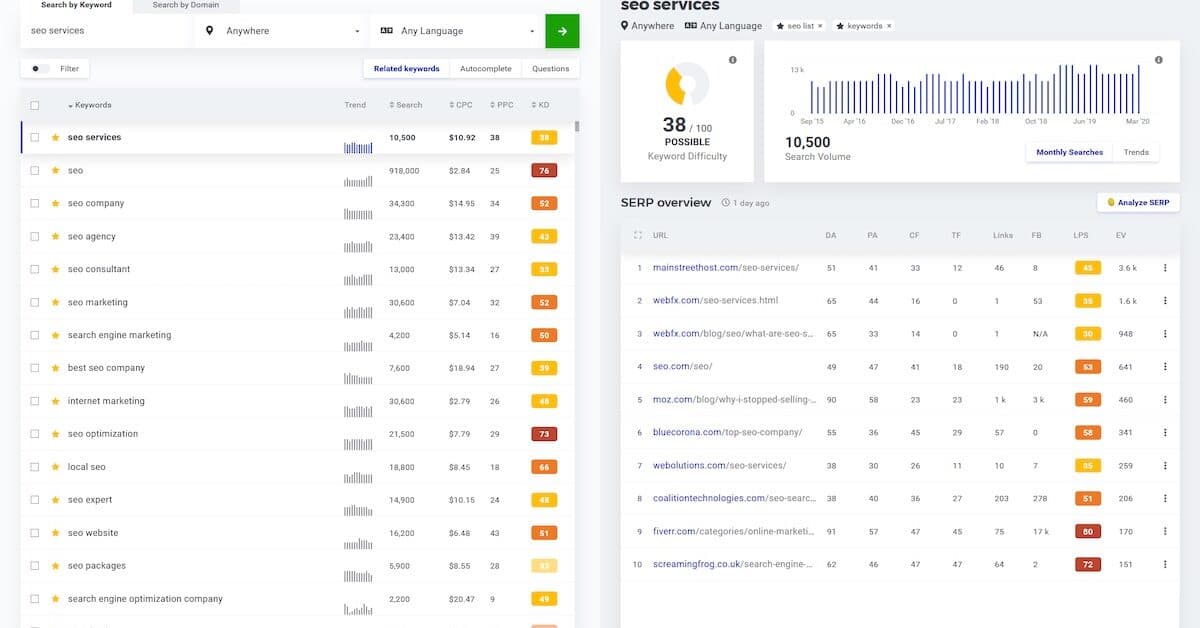The image size is (1200, 628).
Task: Click the language icon beside Any Language
Action: [387, 31]
